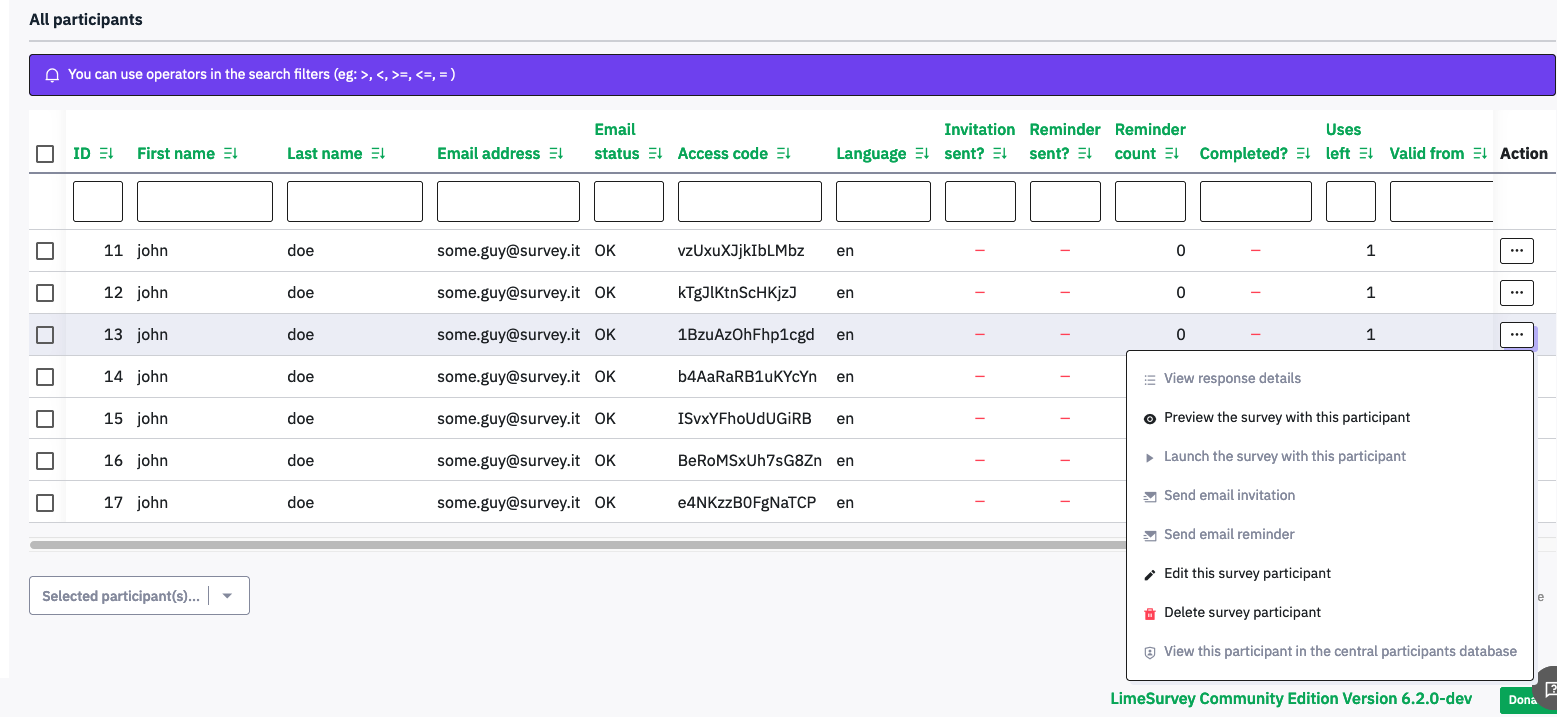Click the red trash icon to delete participant
The image size is (1557, 717).
pyautogui.click(x=1150, y=613)
